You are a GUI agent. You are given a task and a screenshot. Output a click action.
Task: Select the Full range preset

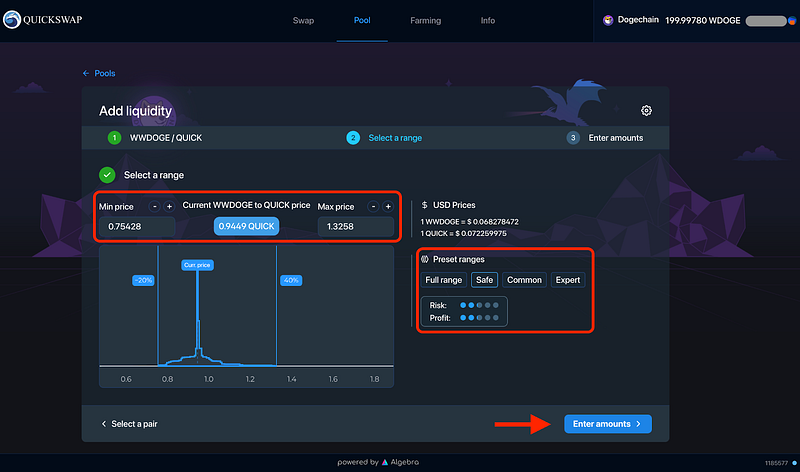[x=443, y=280]
